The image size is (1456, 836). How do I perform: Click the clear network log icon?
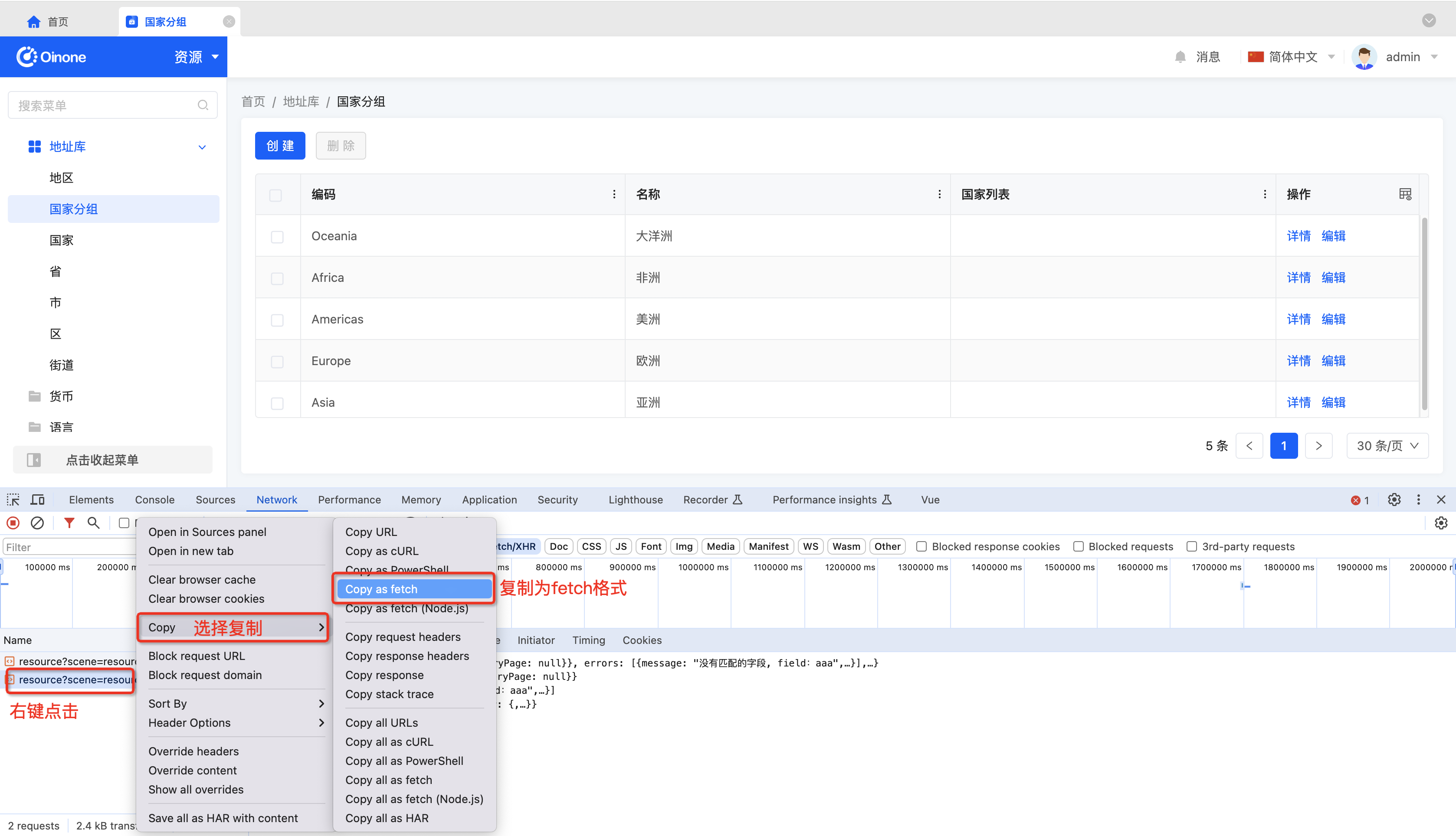[x=37, y=522]
